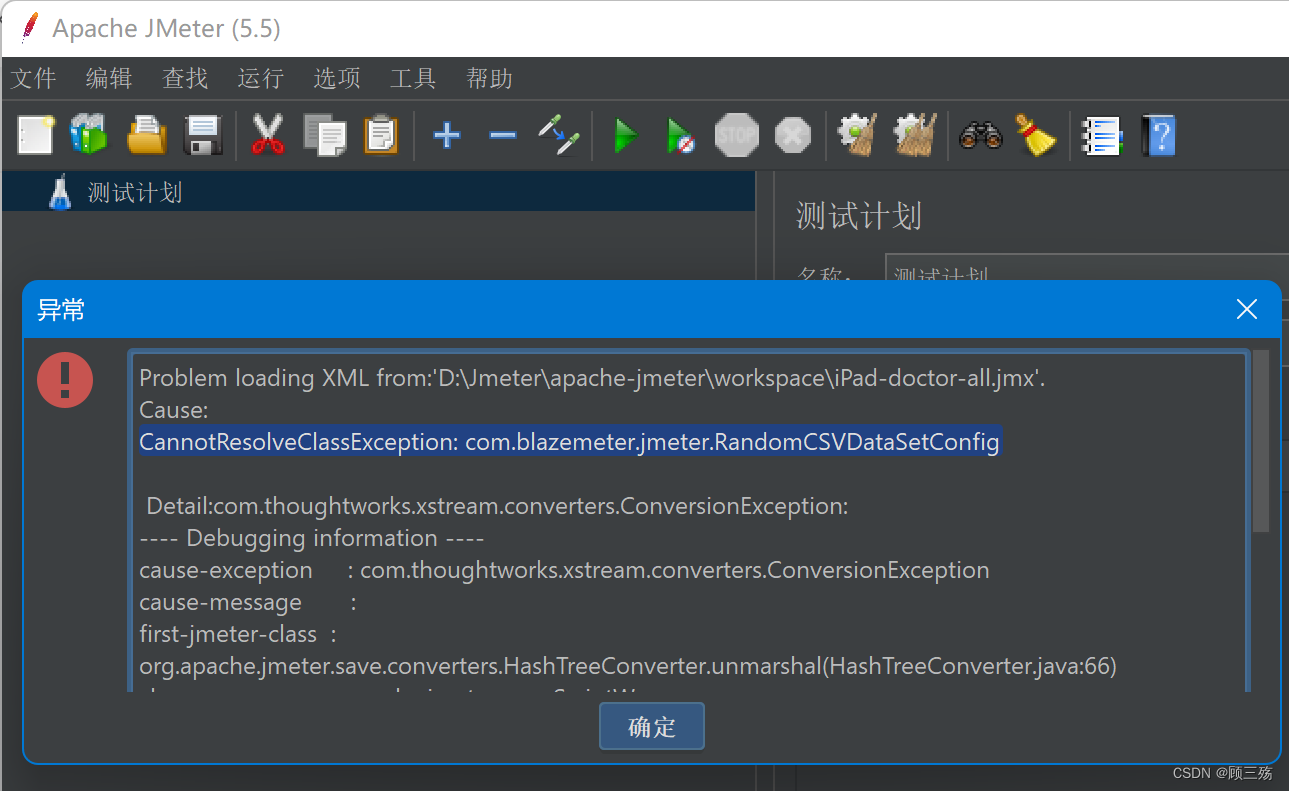This screenshot has width=1289, height=791.
Task: Open the 编辑 menu
Action: point(109,78)
